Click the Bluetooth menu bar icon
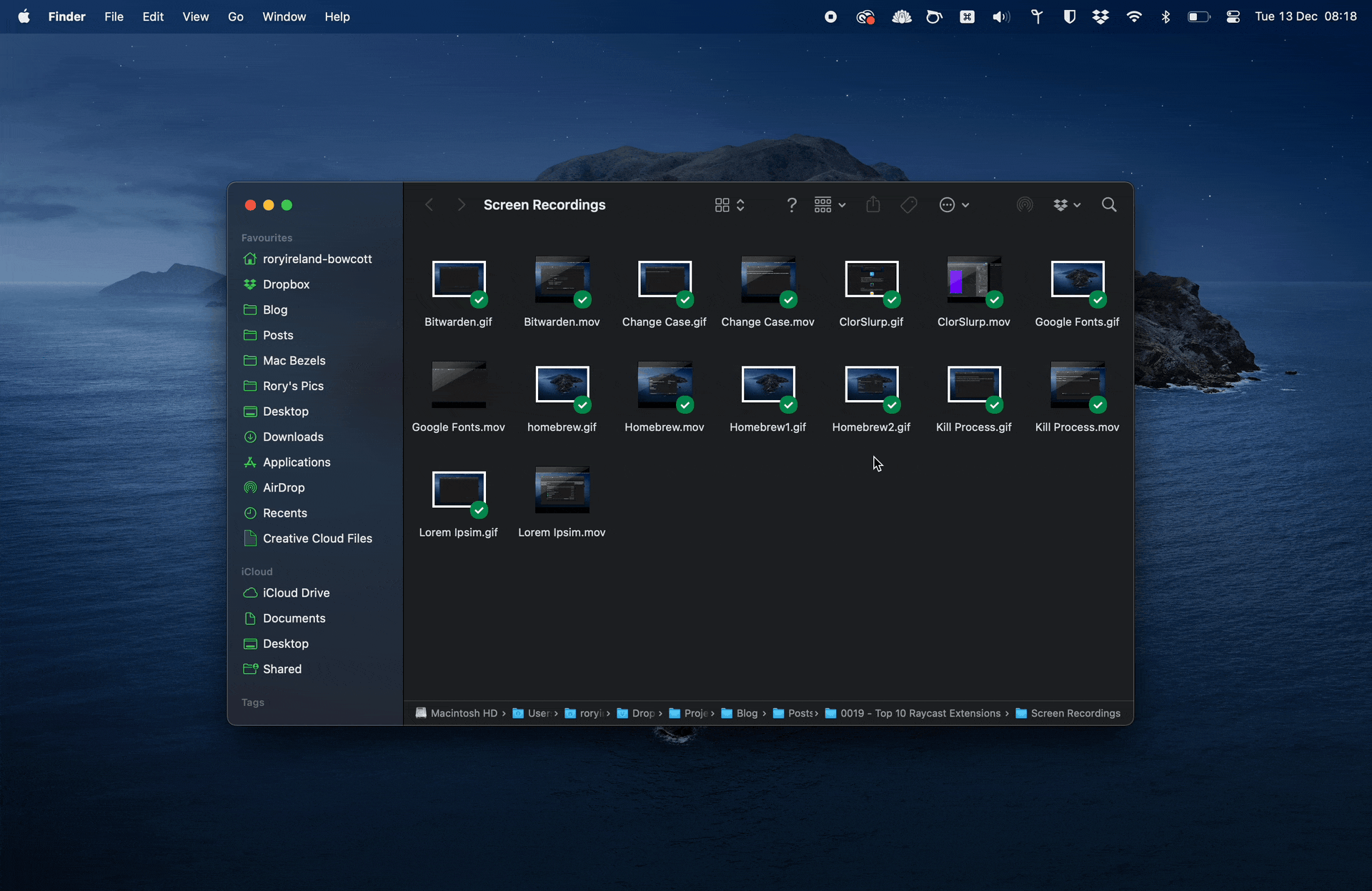The height and width of the screenshot is (891, 1372). click(x=1165, y=16)
